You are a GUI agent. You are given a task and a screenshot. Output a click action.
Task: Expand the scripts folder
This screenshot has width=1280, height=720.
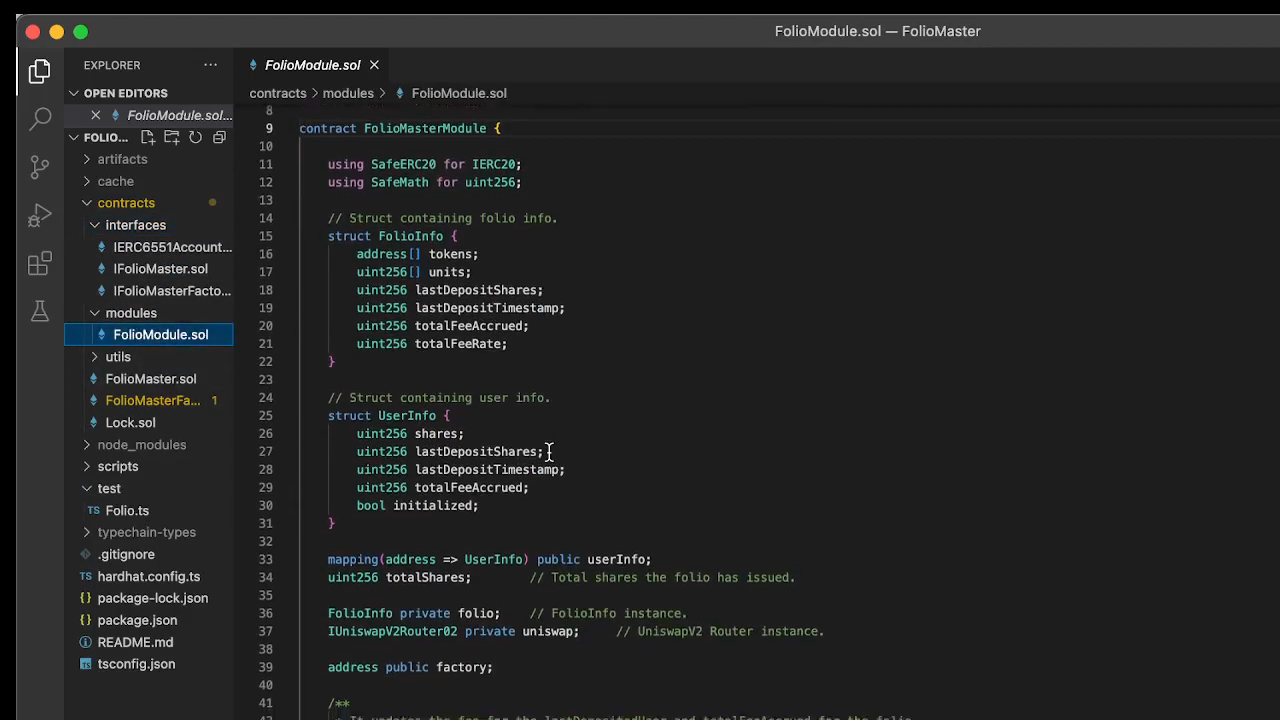118,467
